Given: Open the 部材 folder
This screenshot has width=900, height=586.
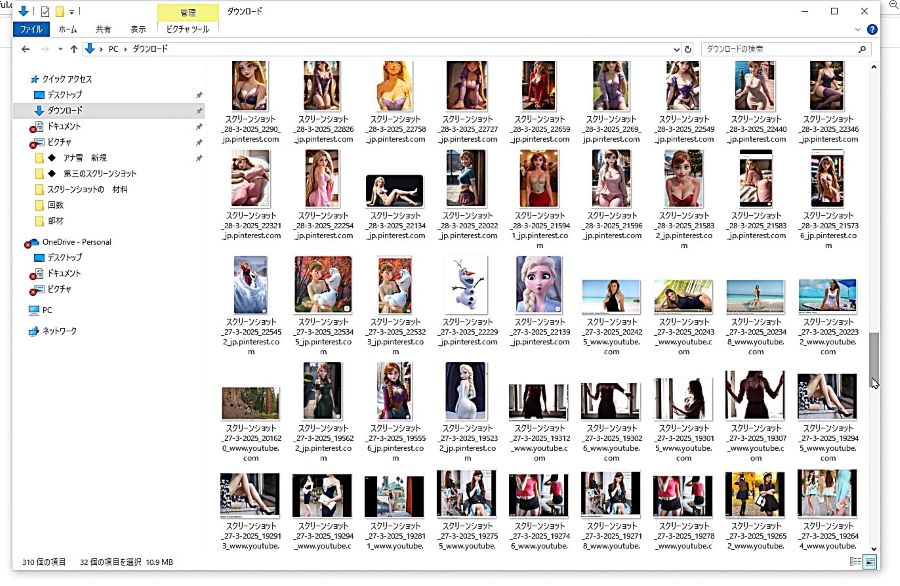Looking at the screenshot, I should [49, 221].
